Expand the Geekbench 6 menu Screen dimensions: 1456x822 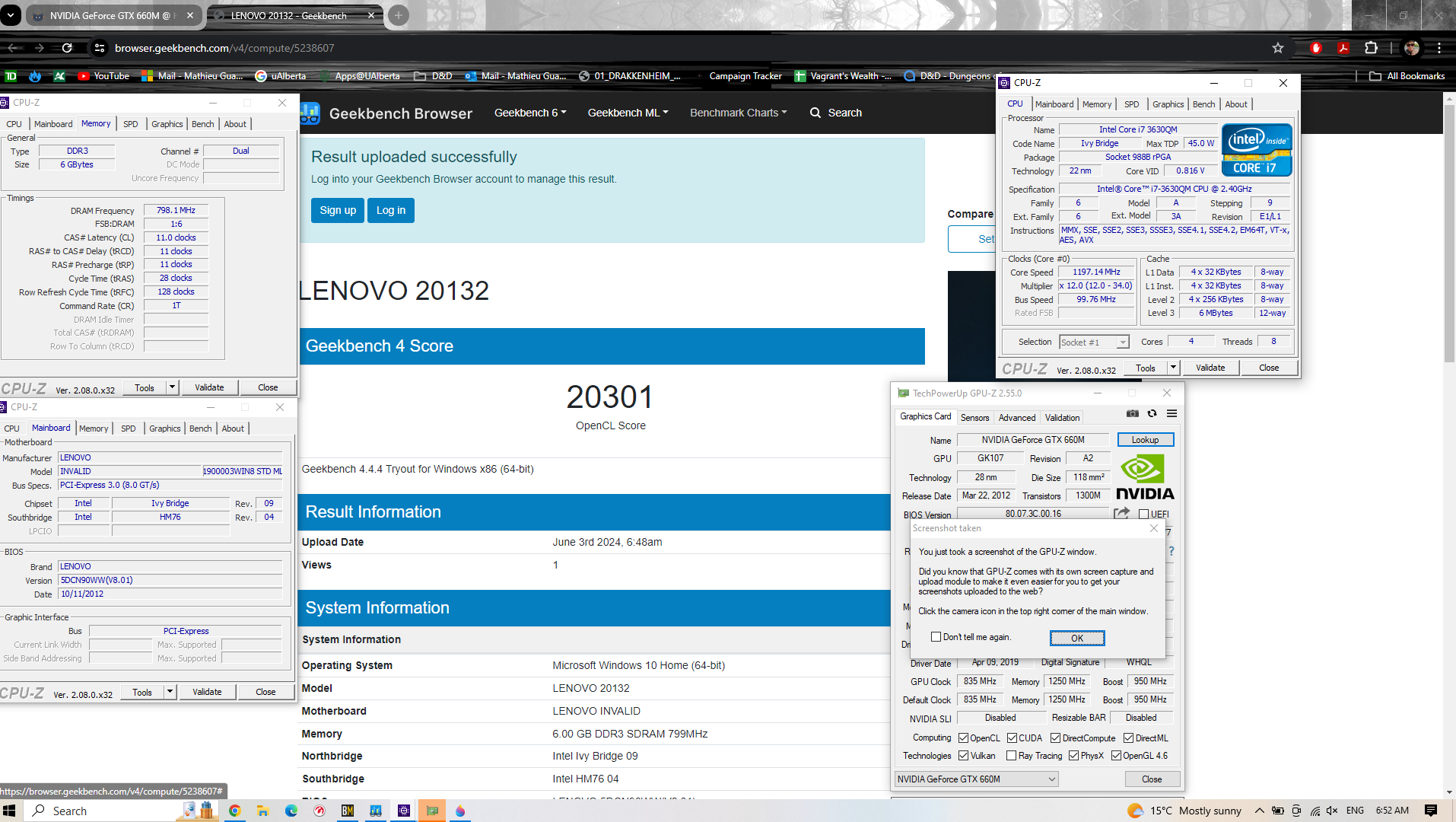click(x=530, y=113)
